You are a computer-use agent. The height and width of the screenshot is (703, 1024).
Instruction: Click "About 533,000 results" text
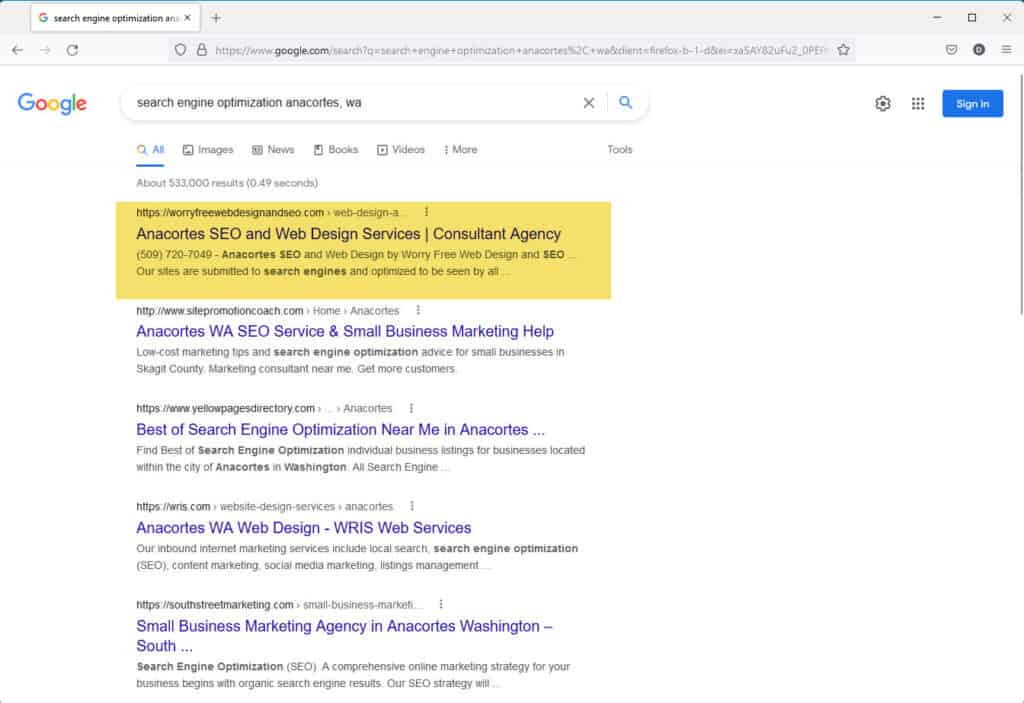click(189, 183)
